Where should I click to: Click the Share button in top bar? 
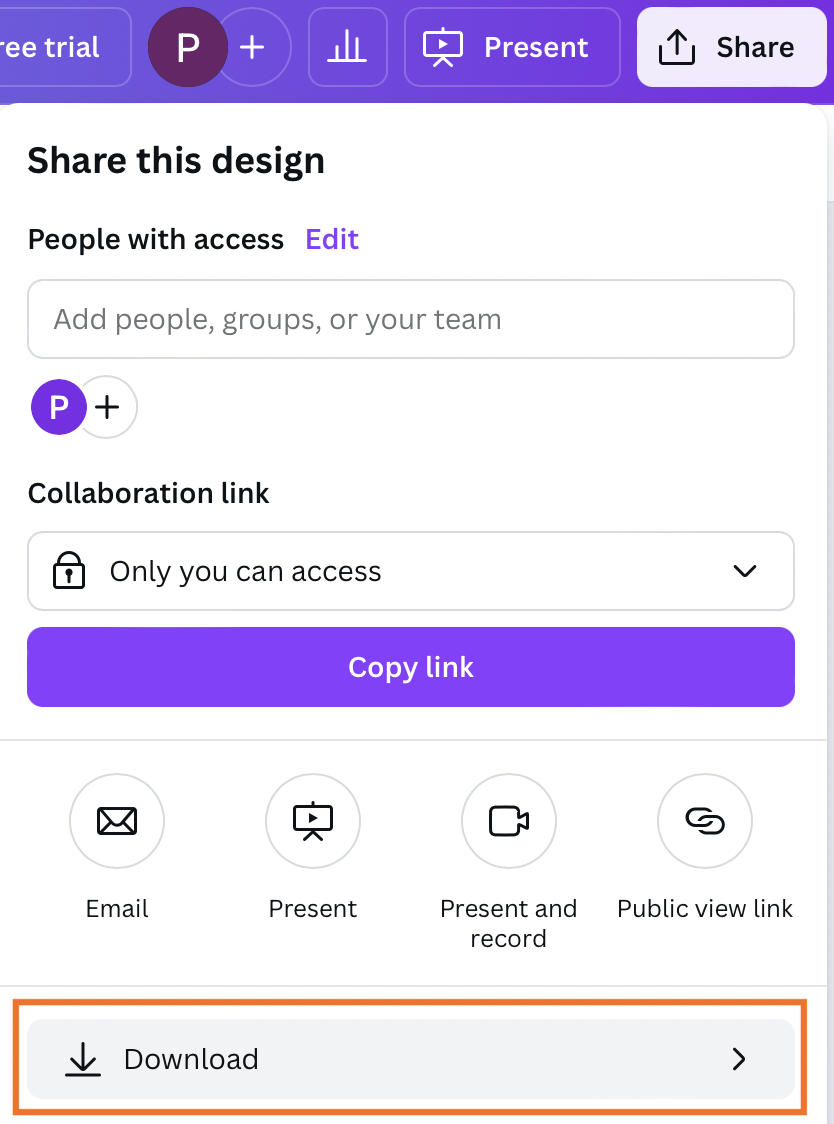731,47
